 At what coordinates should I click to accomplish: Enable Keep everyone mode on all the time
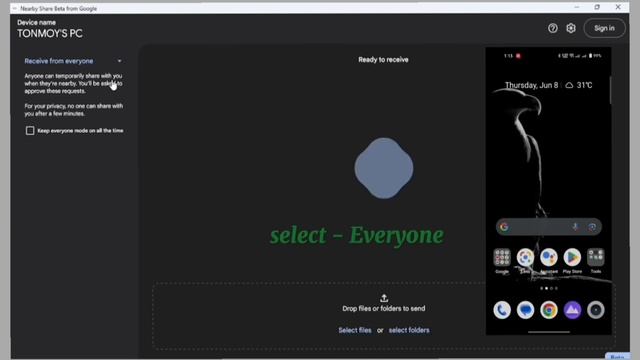pyautogui.click(x=30, y=131)
